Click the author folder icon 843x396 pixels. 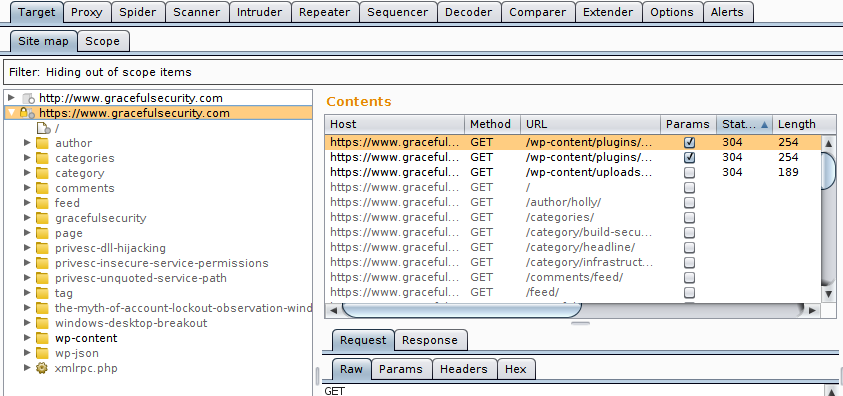(x=42, y=143)
